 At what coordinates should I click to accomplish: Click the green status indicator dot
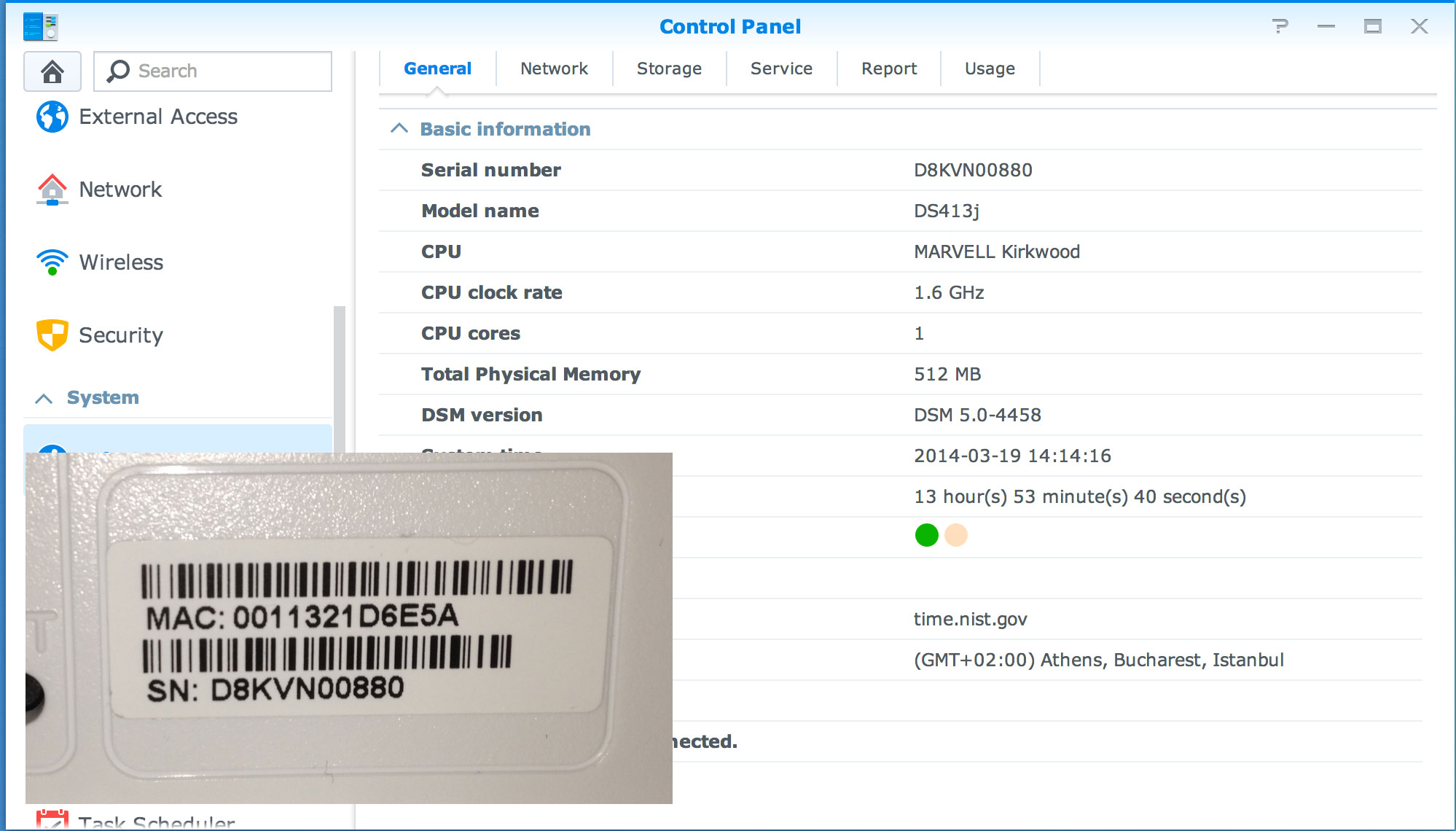pos(926,535)
